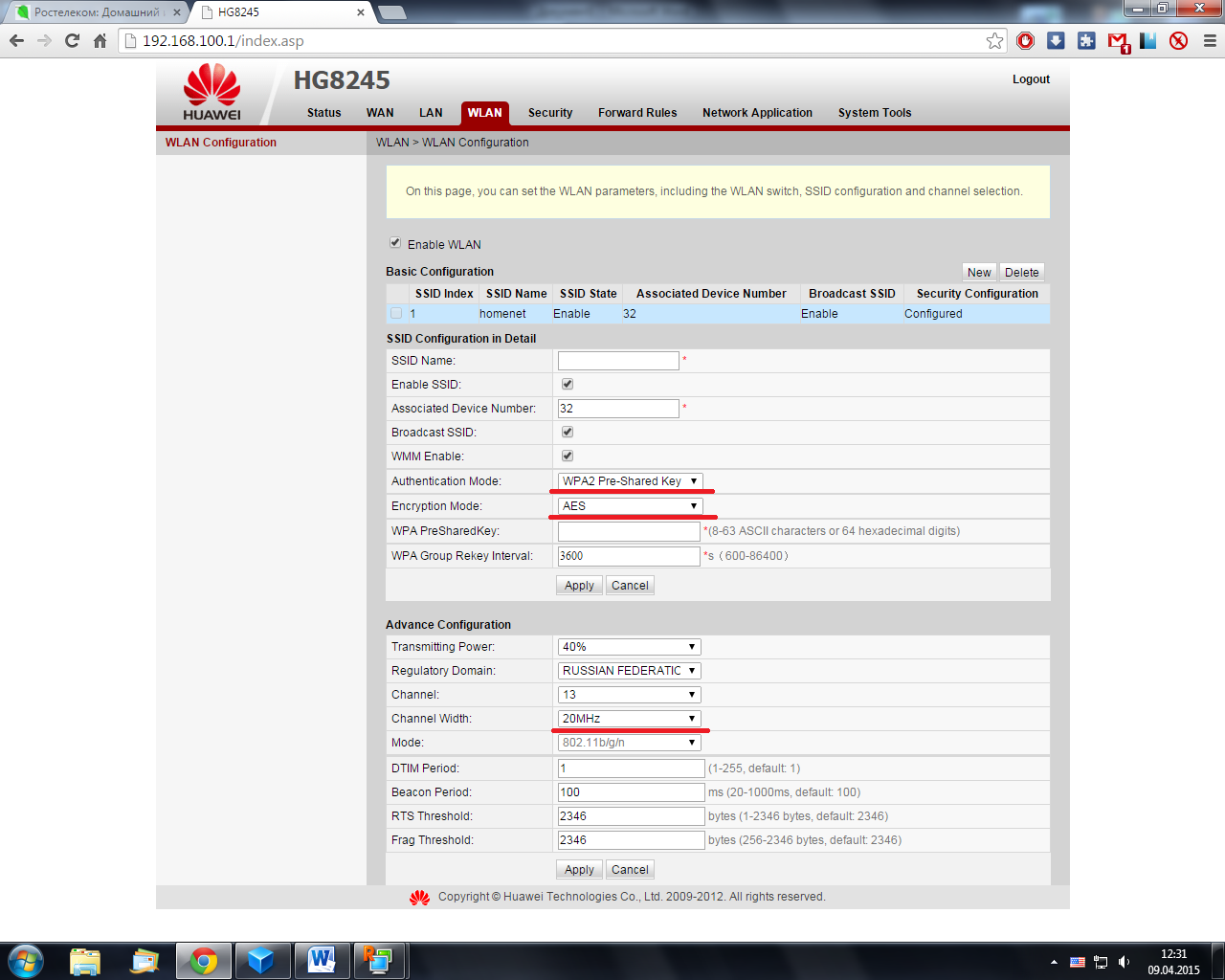Open the Chrome hamburger menu
This screenshot has height=980, width=1225.
[1210, 41]
